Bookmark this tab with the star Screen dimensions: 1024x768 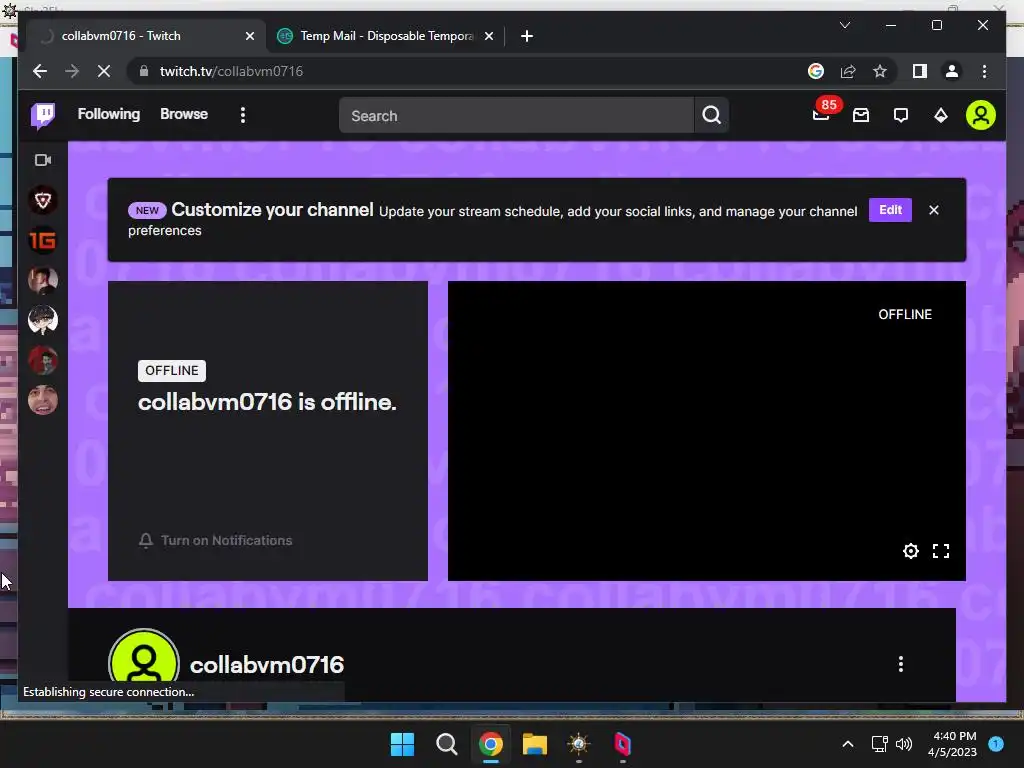click(880, 71)
